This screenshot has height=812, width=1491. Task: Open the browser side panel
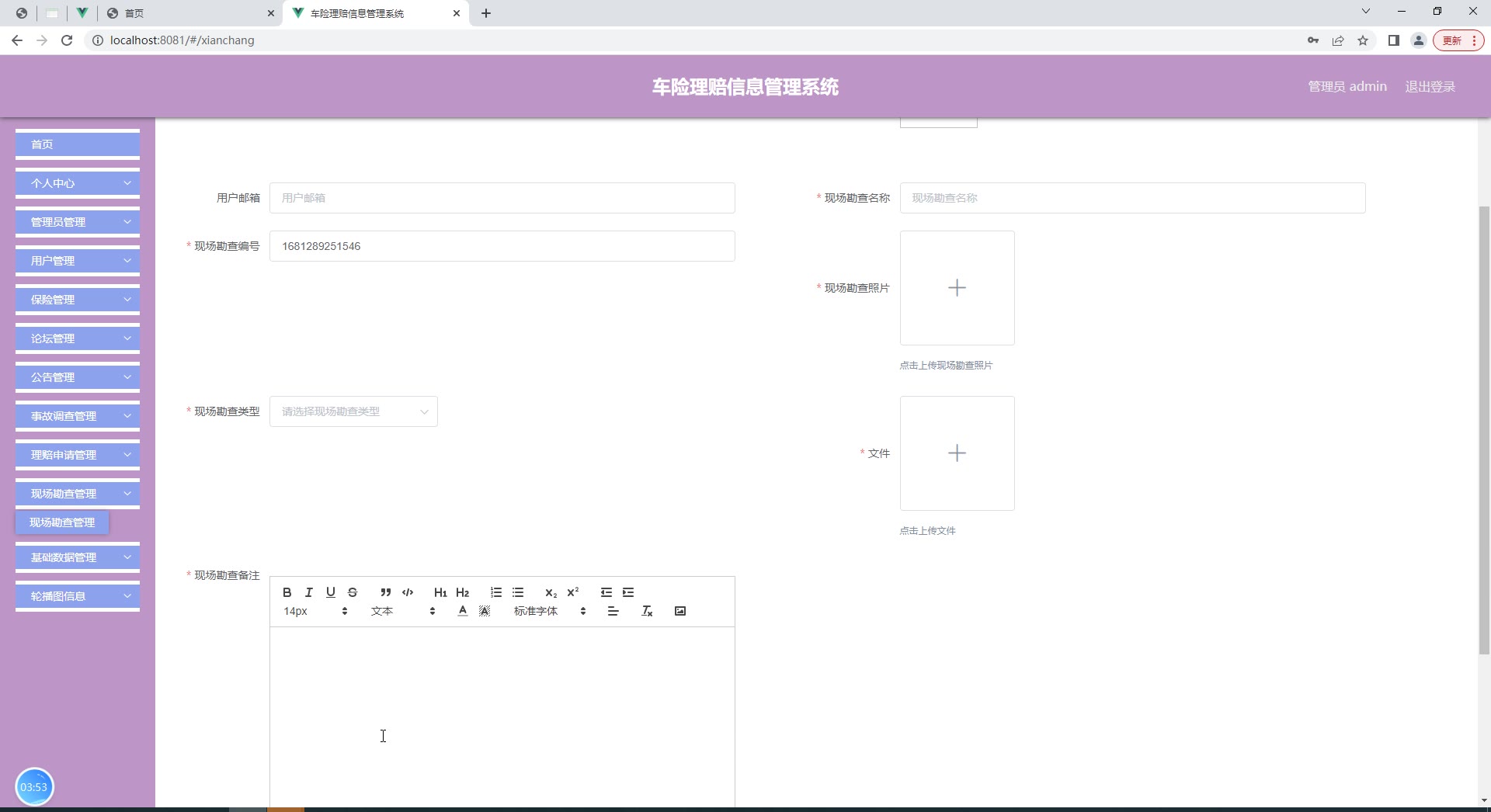(1394, 40)
